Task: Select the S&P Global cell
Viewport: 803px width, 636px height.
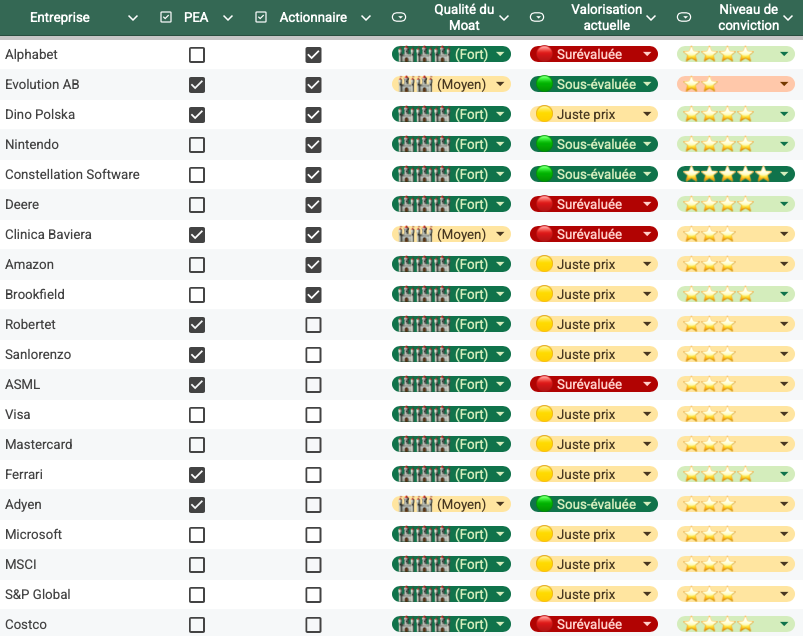Action: coord(37,595)
